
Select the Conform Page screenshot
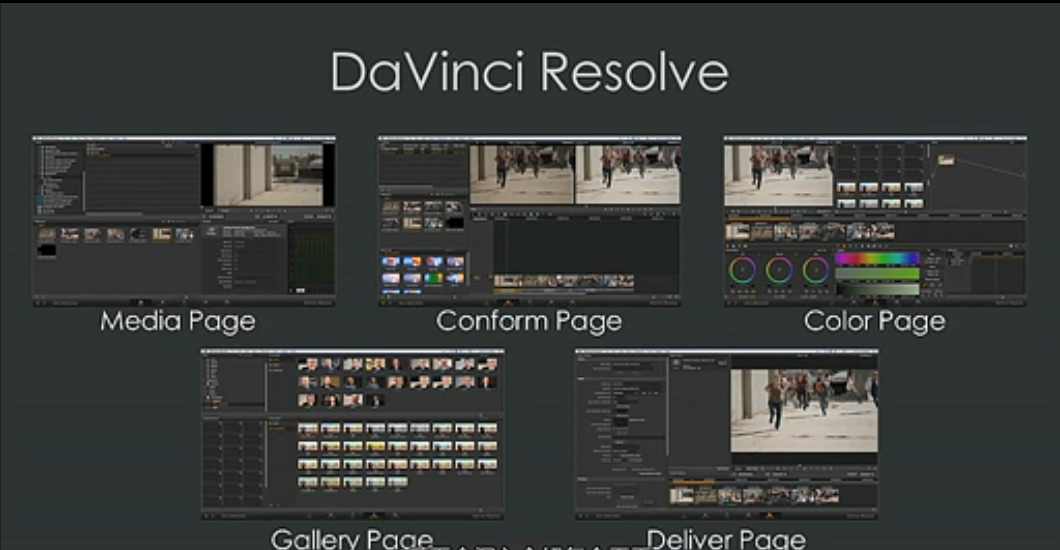[x=529, y=221]
